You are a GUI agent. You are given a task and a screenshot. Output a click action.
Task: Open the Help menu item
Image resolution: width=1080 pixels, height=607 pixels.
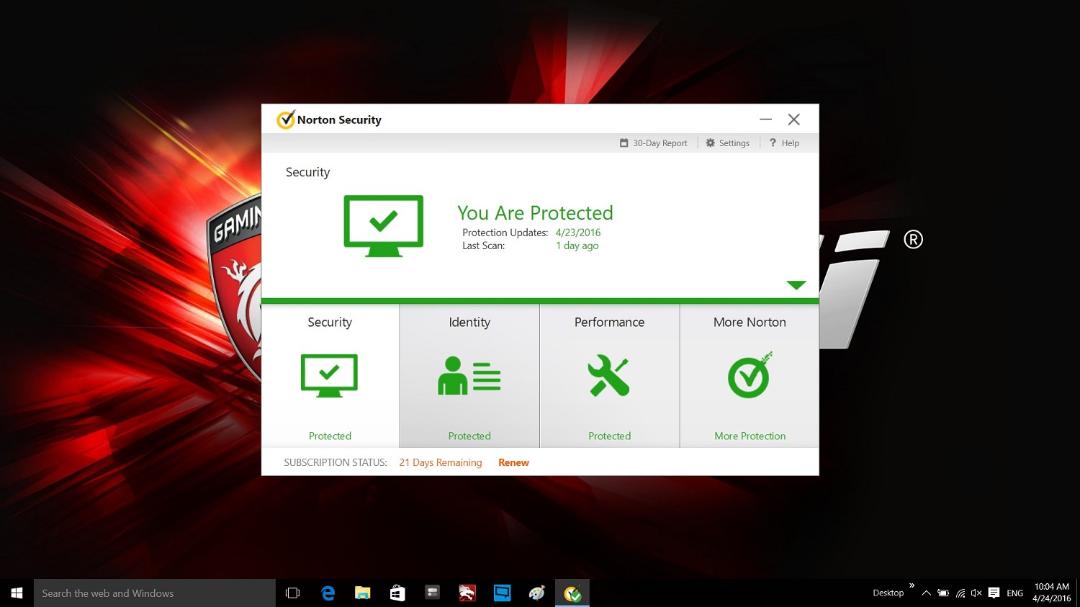coord(784,143)
